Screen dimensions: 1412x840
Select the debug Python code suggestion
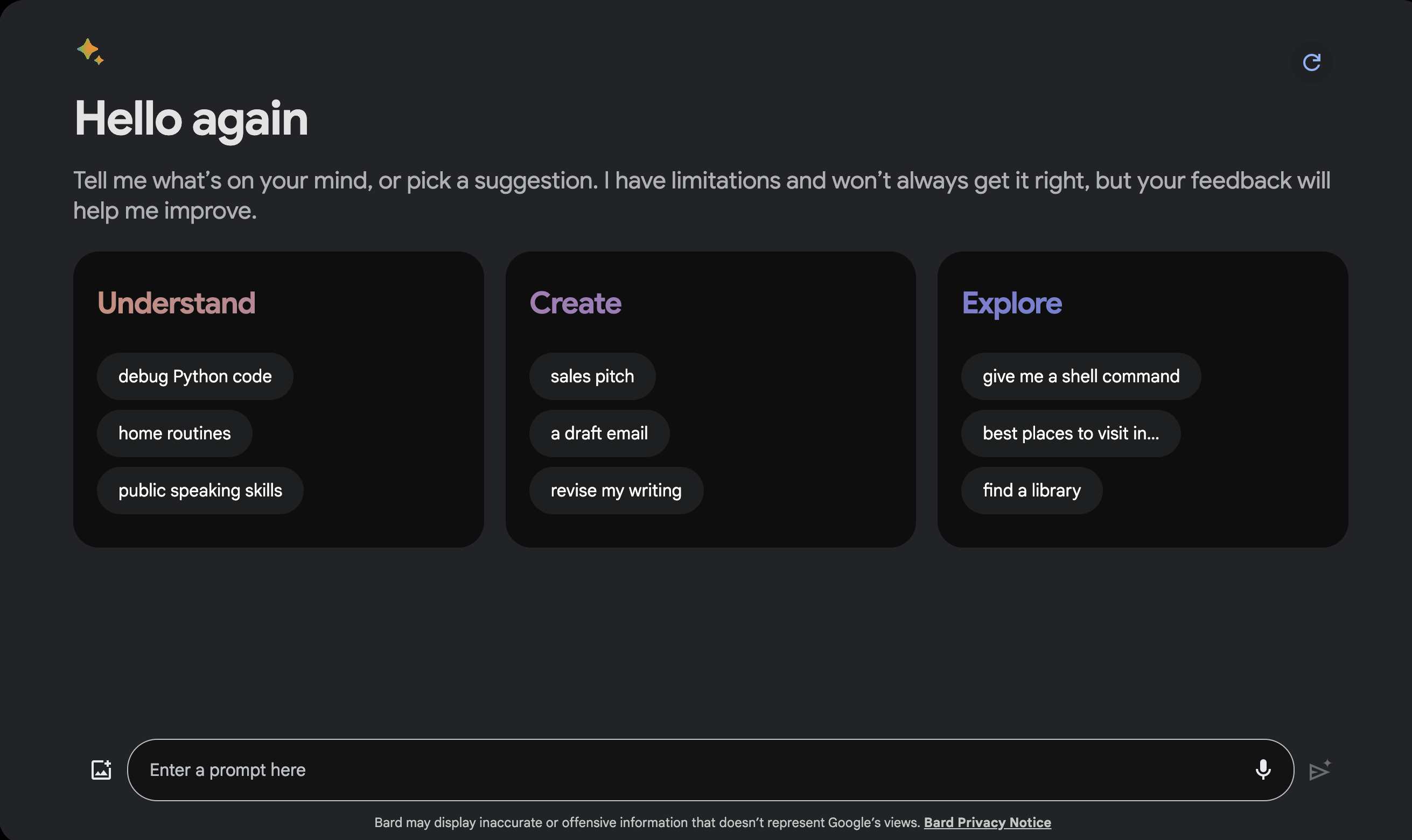(195, 376)
